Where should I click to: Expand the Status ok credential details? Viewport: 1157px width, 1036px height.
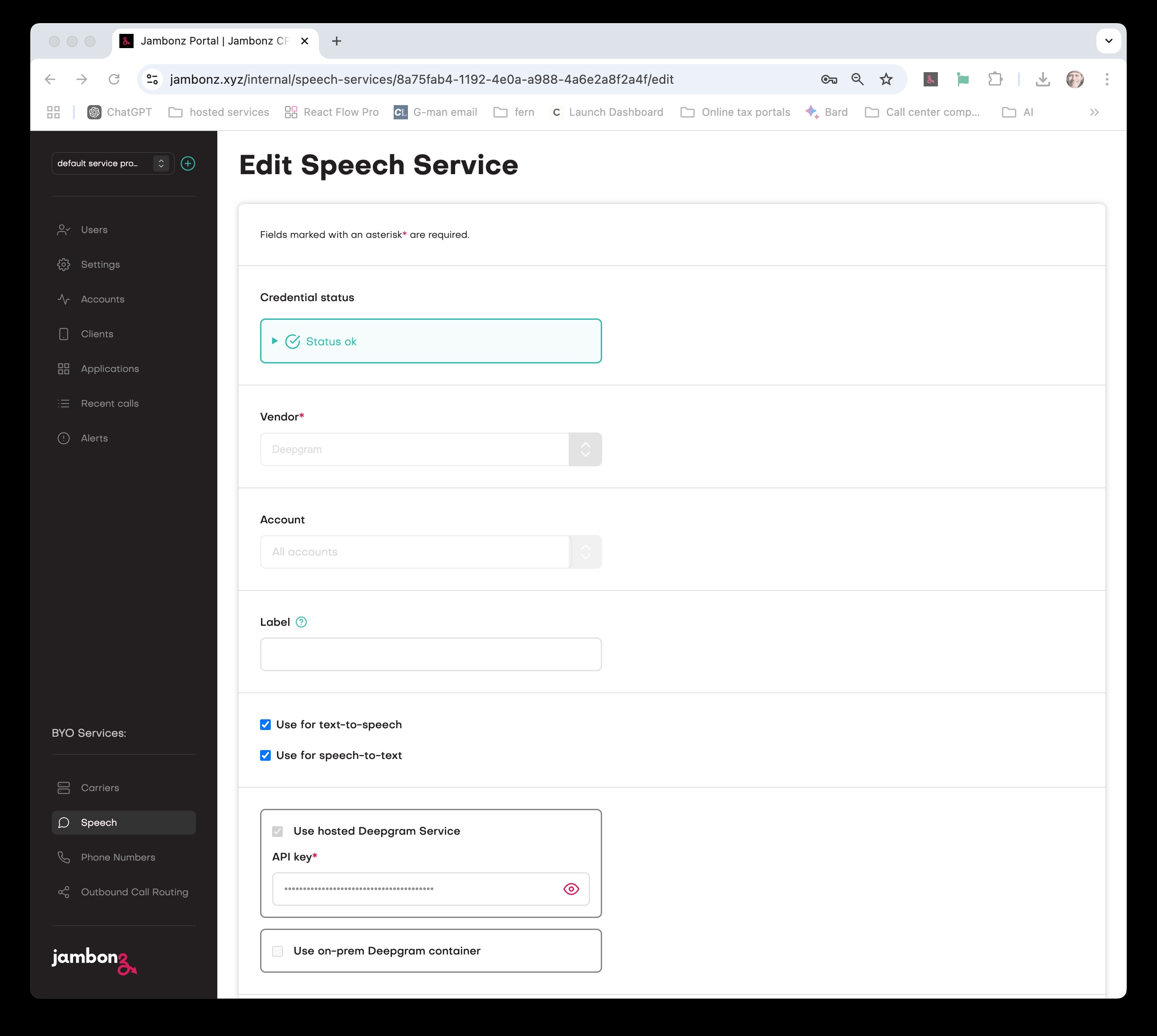tap(275, 340)
